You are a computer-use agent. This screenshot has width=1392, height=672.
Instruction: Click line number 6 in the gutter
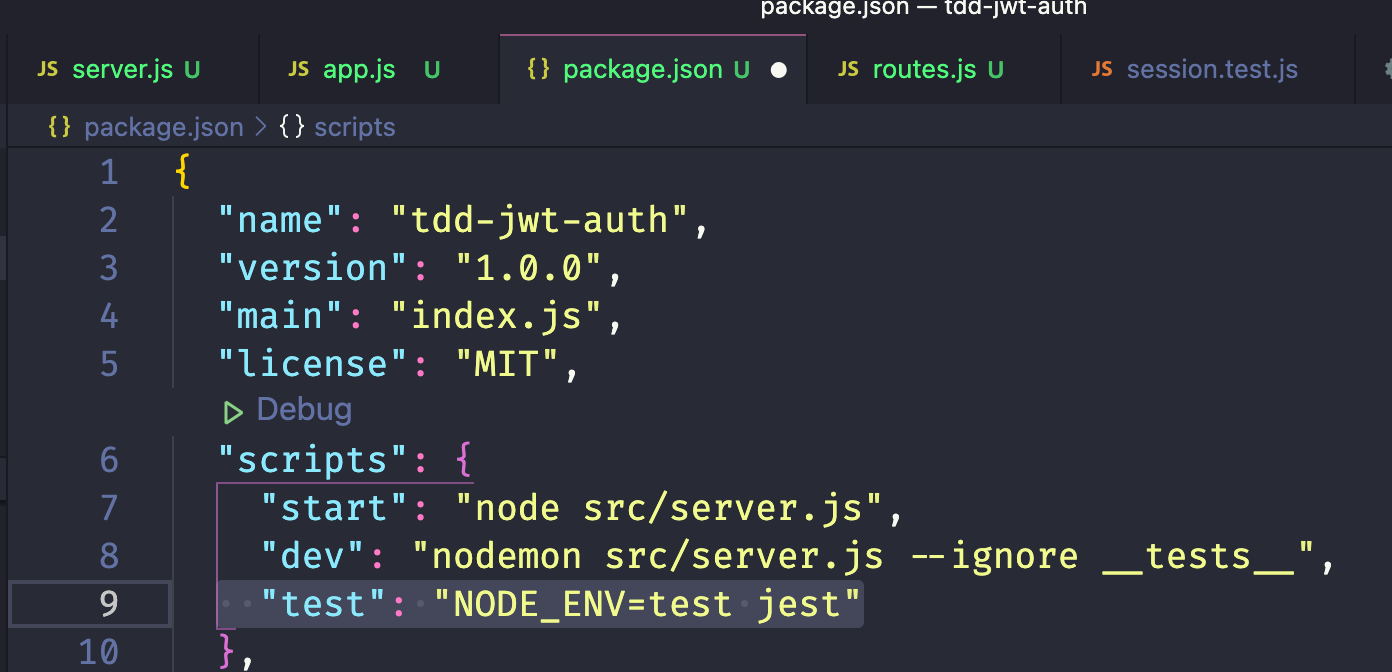109,460
